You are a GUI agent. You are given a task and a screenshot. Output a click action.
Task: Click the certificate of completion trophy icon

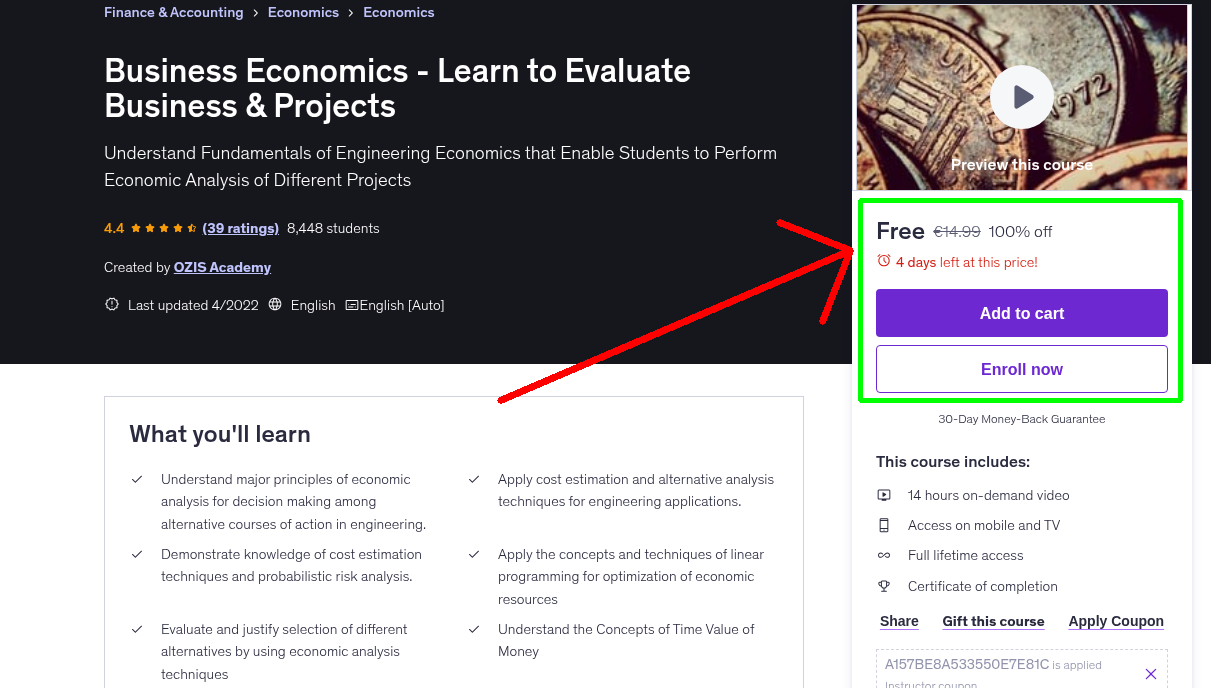(885, 586)
